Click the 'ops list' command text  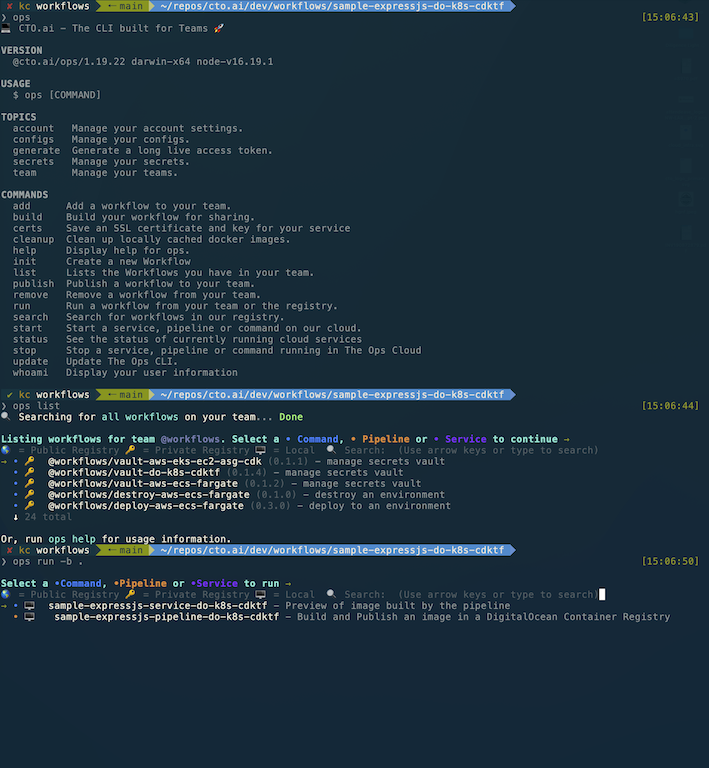(x=36, y=406)
